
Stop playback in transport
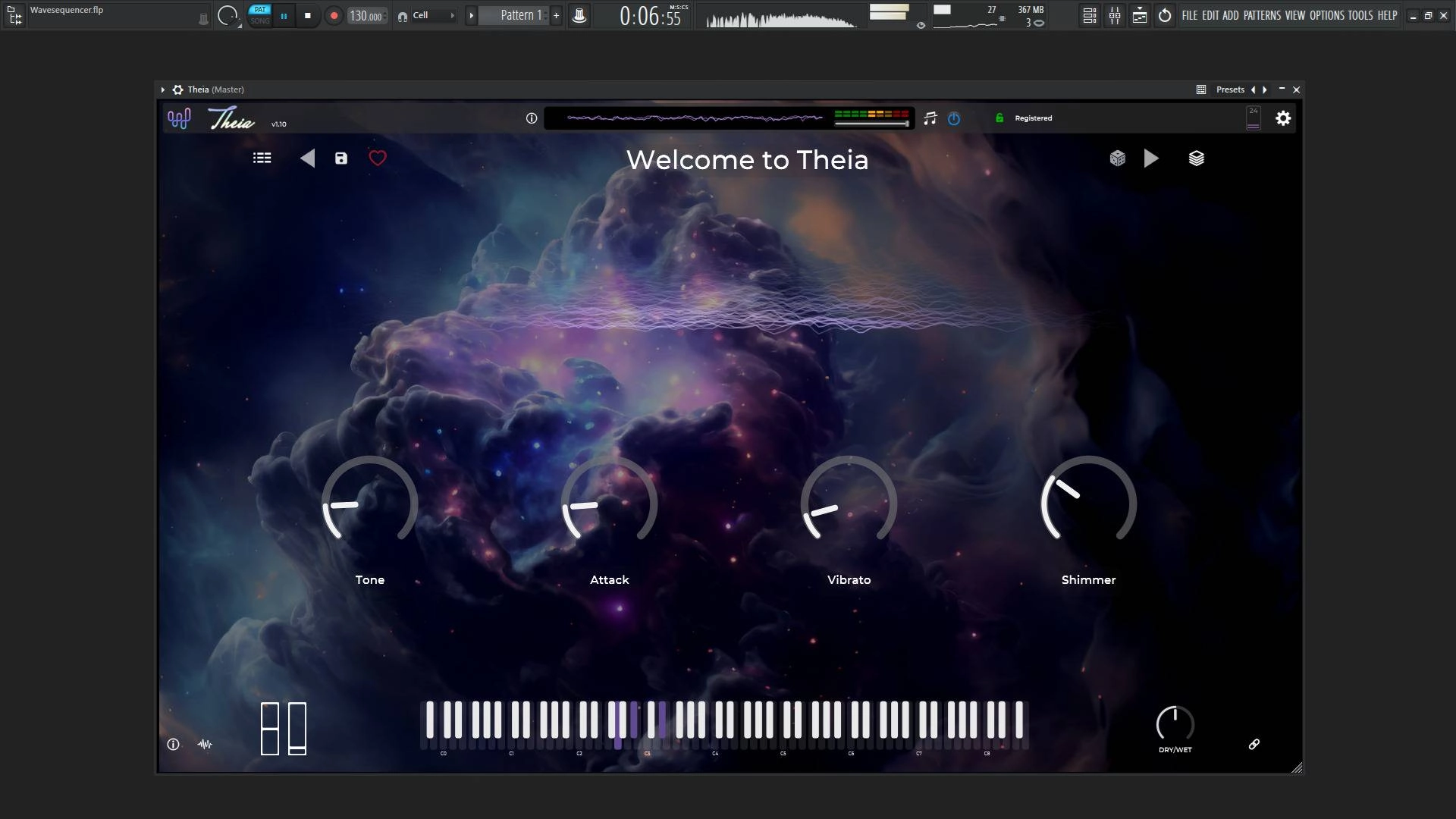point(307,15)
